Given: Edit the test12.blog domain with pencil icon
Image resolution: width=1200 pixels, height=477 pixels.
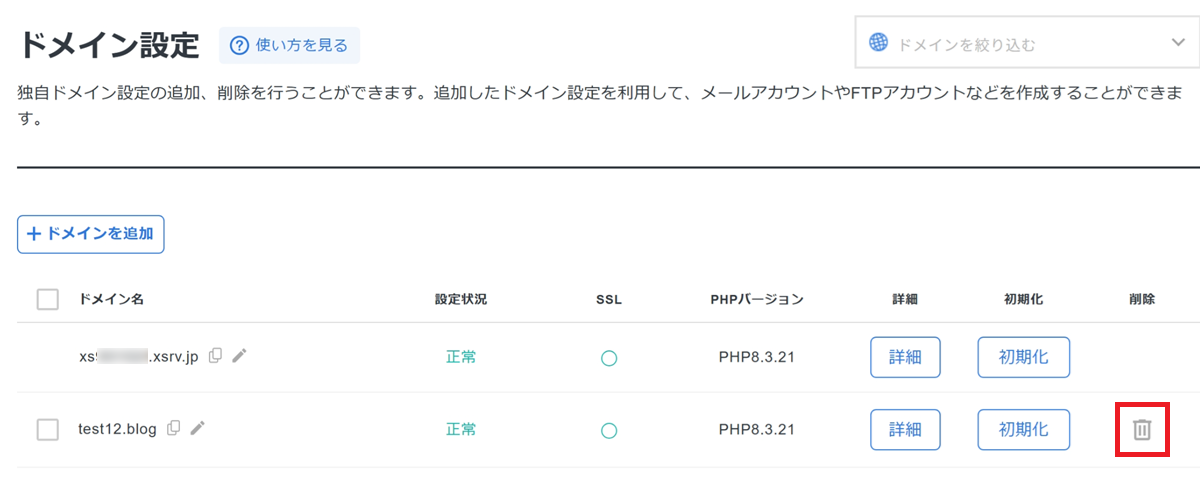Looking at the screenshot, I should pyautogui.click(x=198, y=428).
